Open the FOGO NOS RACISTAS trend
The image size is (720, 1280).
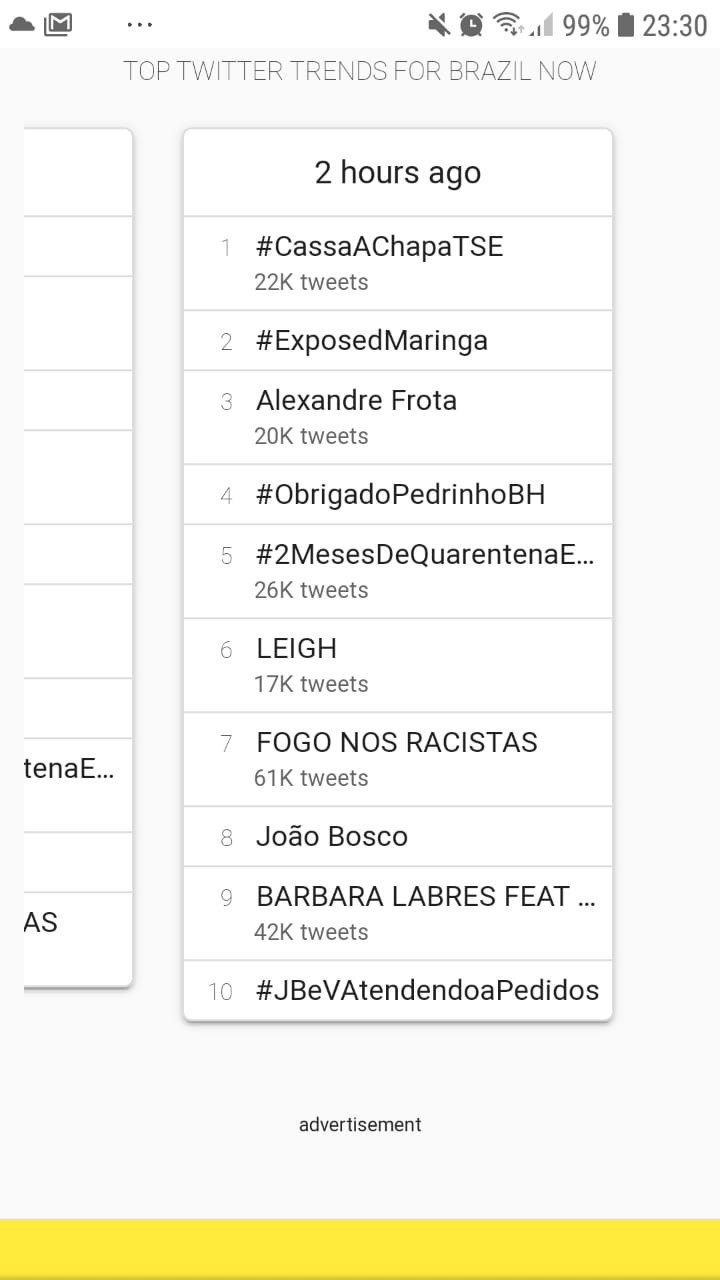398,759
